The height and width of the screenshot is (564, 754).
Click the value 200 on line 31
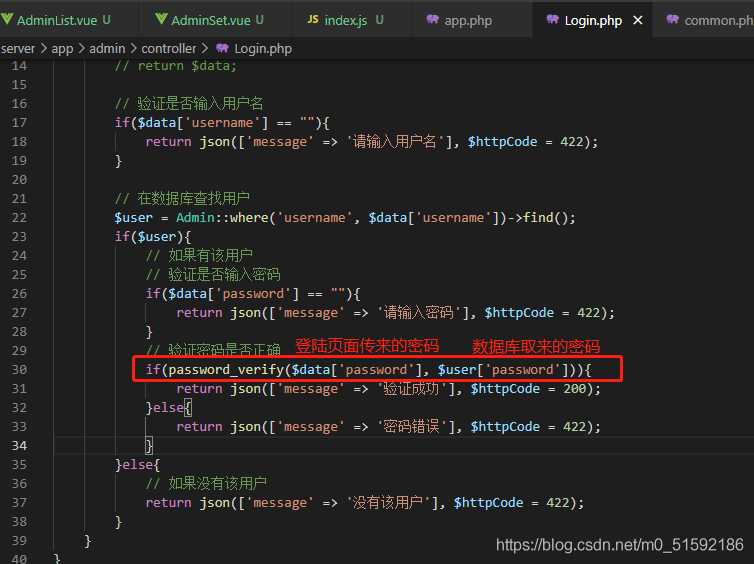click(x=575, y=389)
